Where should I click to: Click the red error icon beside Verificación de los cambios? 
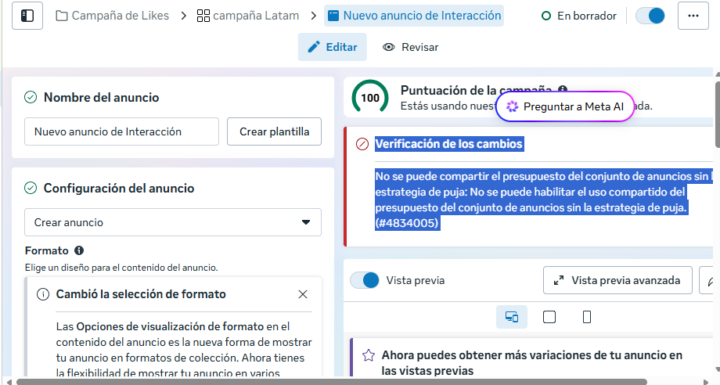point(362,144)
